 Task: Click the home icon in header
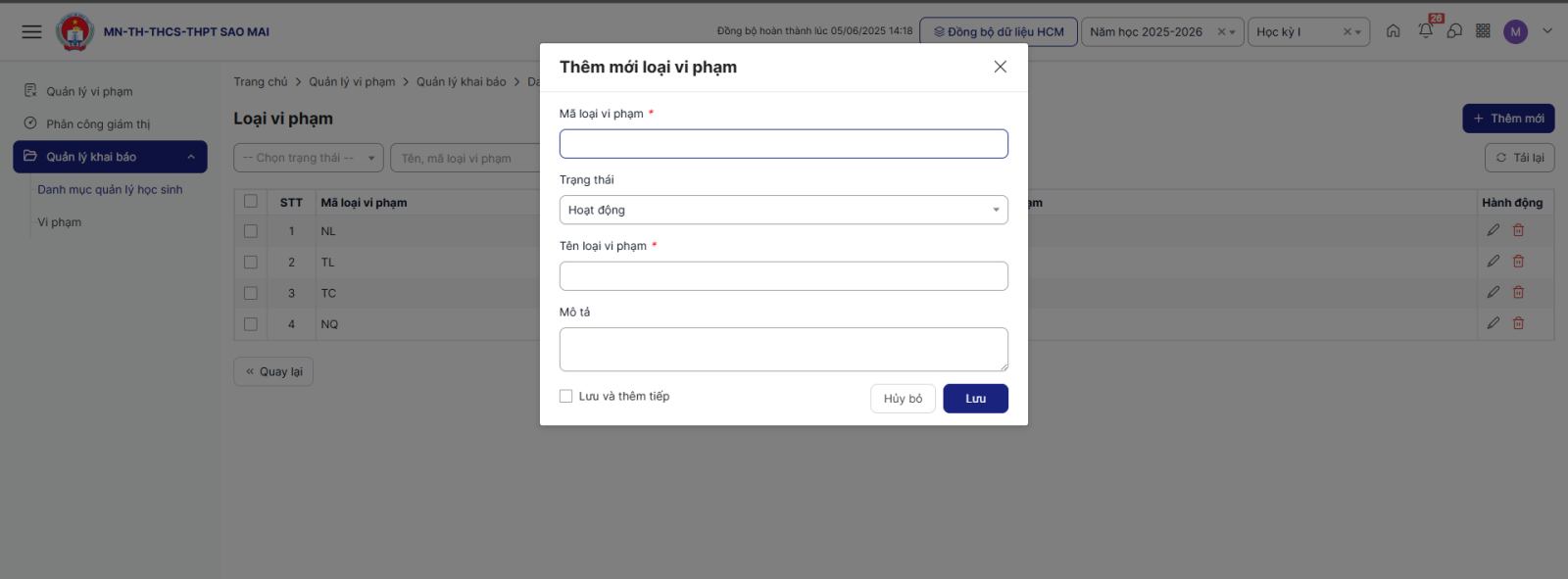click(1393, 30)
